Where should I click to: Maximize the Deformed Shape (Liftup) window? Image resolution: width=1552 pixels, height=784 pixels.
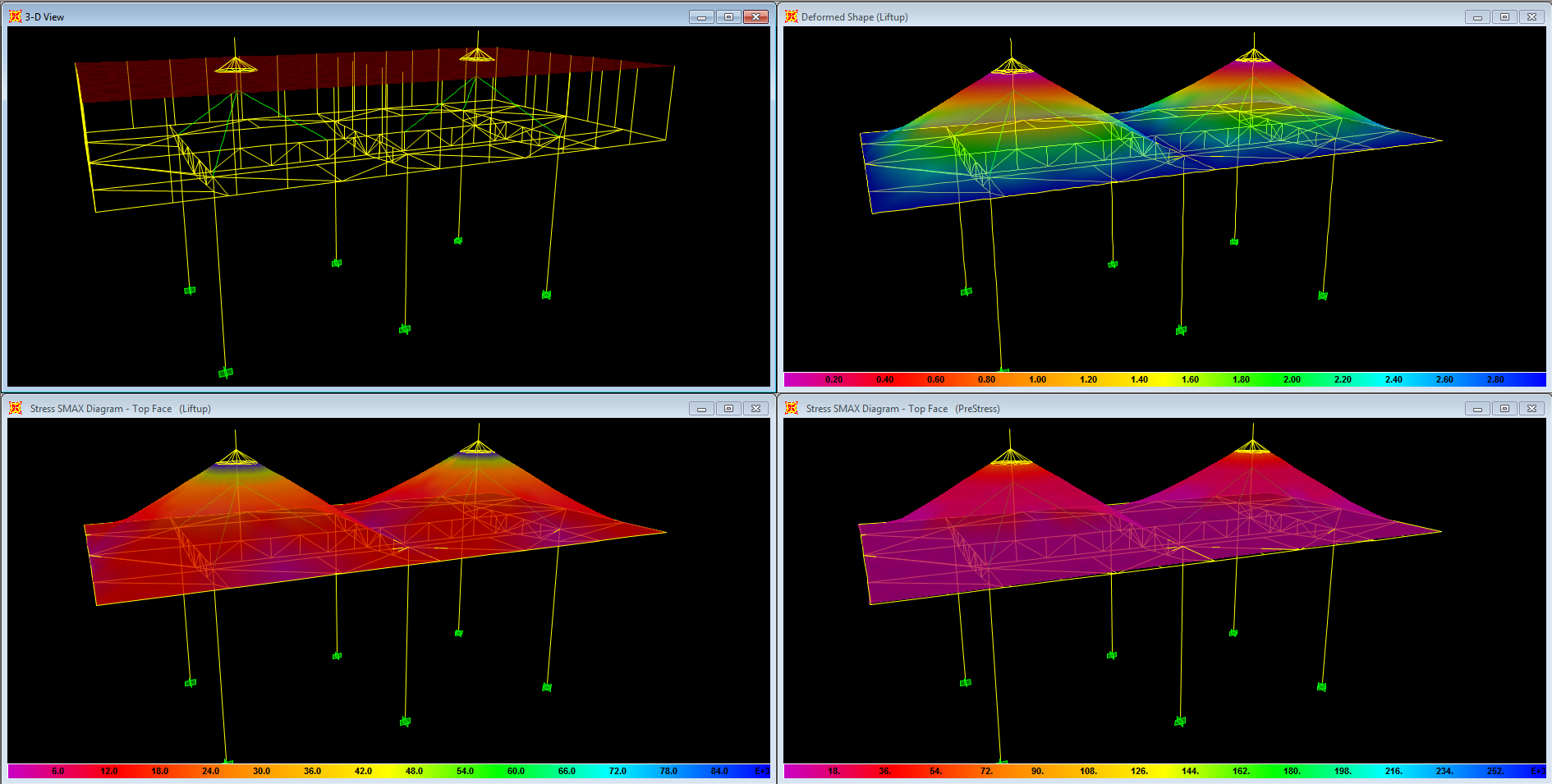1504,17
